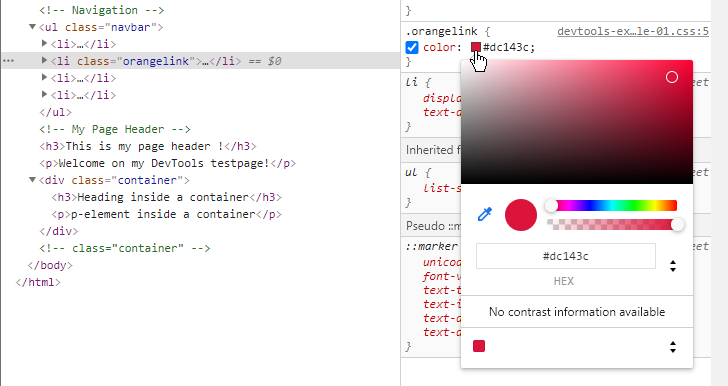Collapse the div container element
728x386 pixels.
[x=32, y=180]
